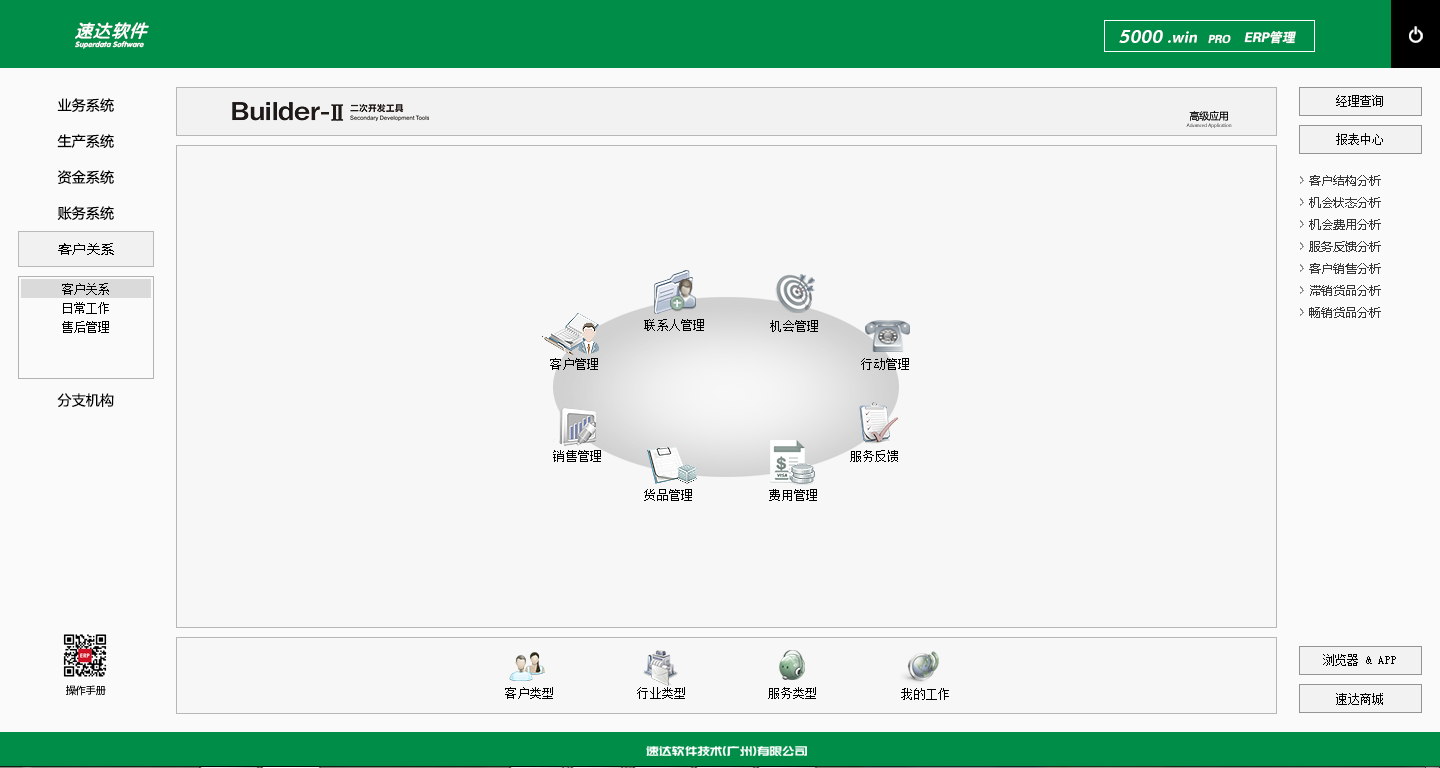Click the power button in top corner
Image resolution: width=1440 pixels, height=768 pixels.
(1415, 35)
